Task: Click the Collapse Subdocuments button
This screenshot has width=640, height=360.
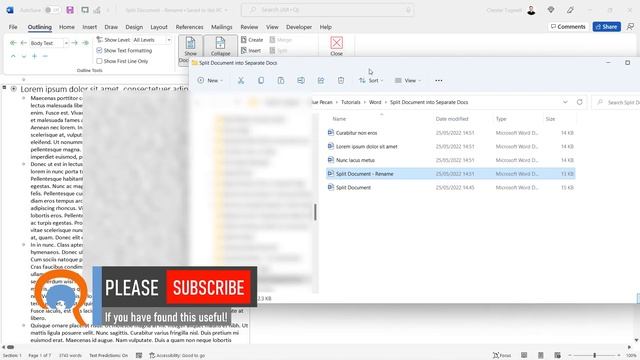Action: [x=220, y=46]
